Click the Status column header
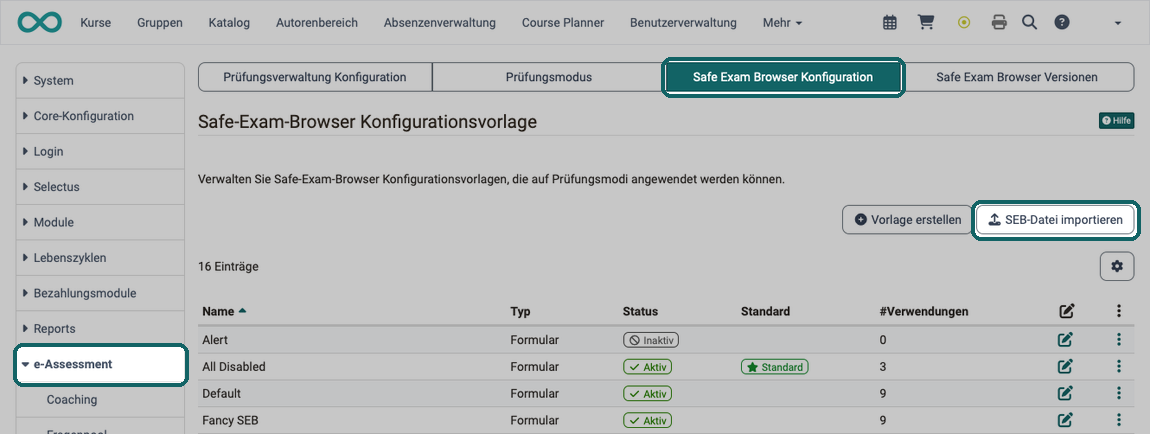 coord(640,311)
